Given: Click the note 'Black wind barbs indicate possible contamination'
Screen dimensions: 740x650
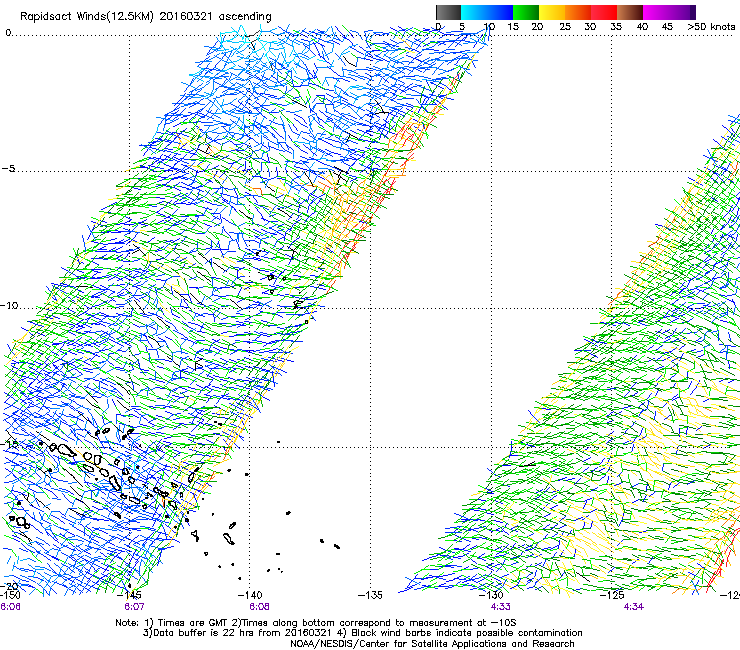Looking at the screenshot, I should 467,633.
